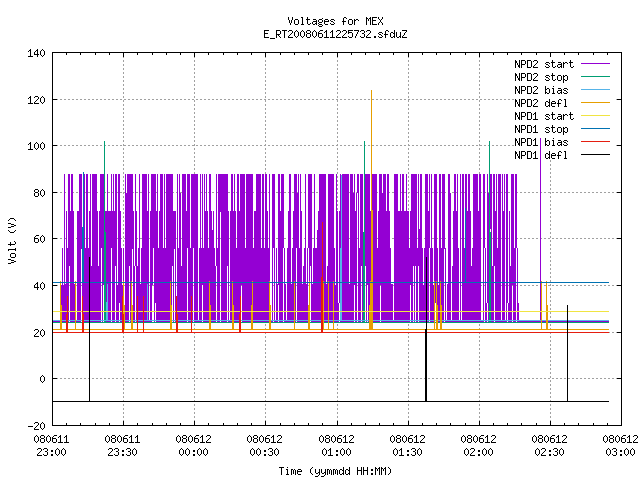The height and width of the screenshot is (480, 640).
Task: Click the orange NPD2 defl legend line
Action: (x=595, y=103)
